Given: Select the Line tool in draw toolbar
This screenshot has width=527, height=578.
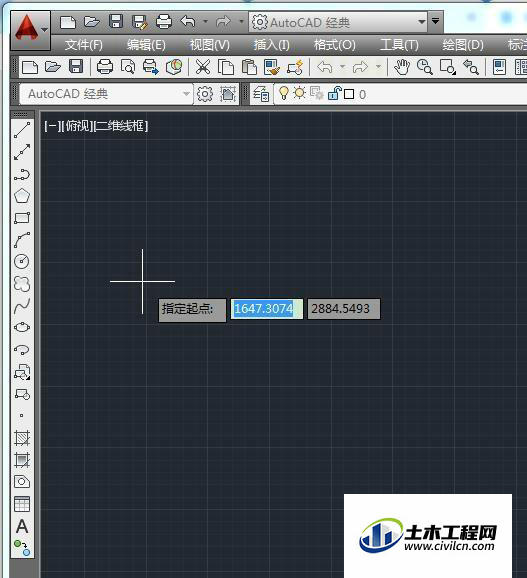Looking at the screenshot, I should [x=22, y=130].
